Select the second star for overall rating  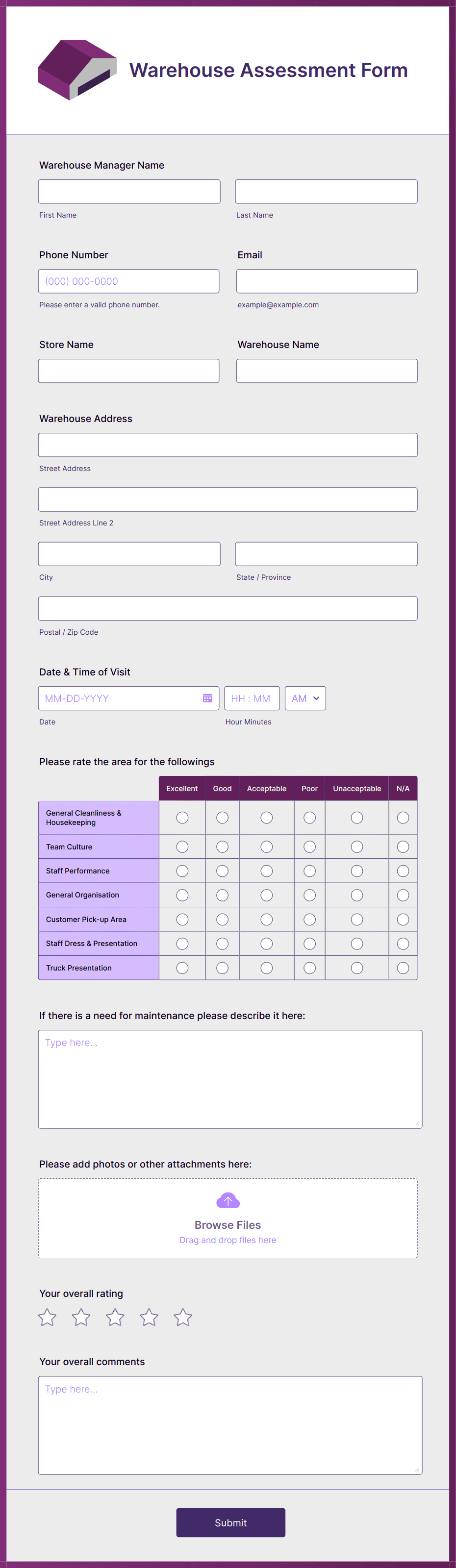81,1317
